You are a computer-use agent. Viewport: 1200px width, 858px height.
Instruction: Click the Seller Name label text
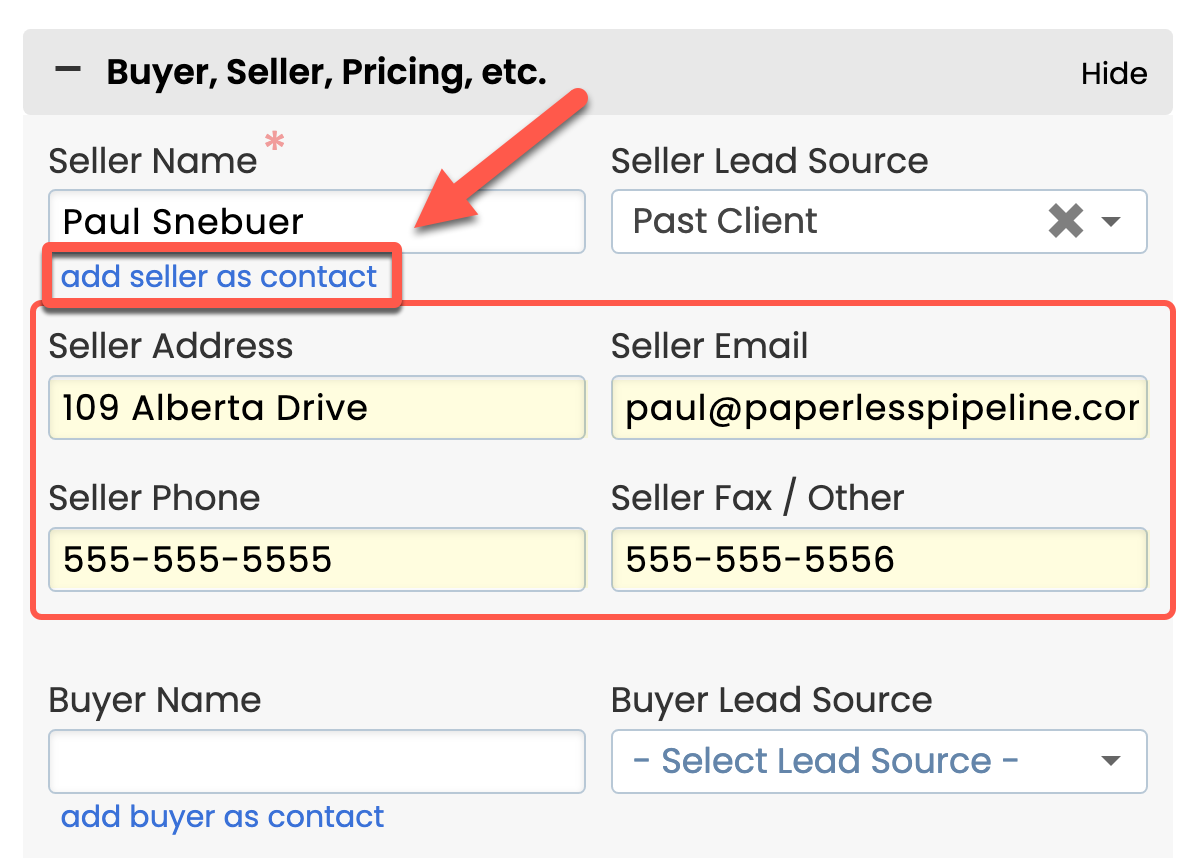coord(153,161)
